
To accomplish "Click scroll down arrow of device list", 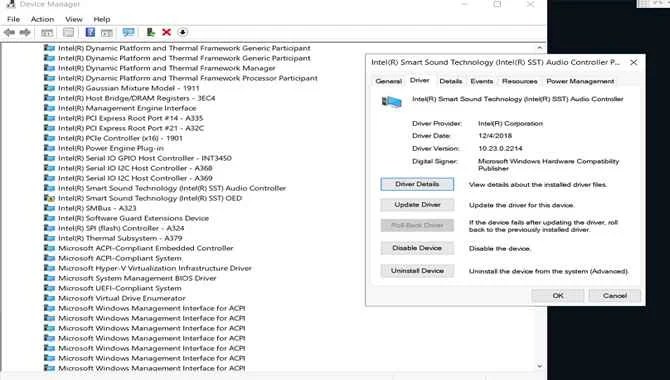I will pos(540,366).
